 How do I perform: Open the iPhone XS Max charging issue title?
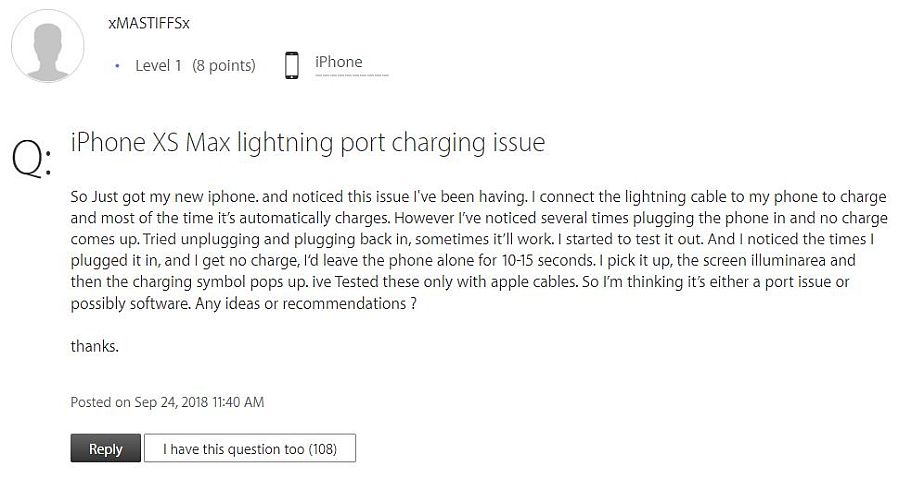pos(308,142)
